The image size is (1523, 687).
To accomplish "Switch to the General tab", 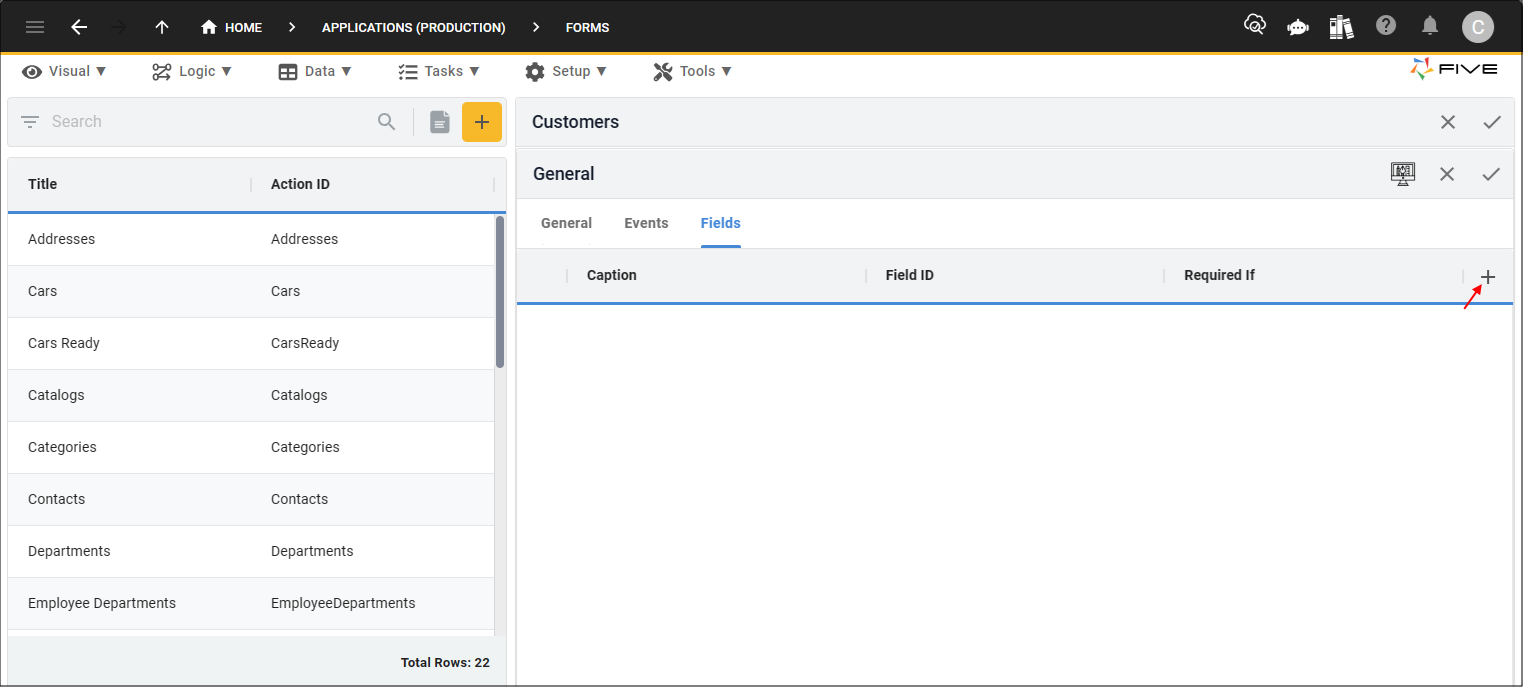I will pos(566,223).
